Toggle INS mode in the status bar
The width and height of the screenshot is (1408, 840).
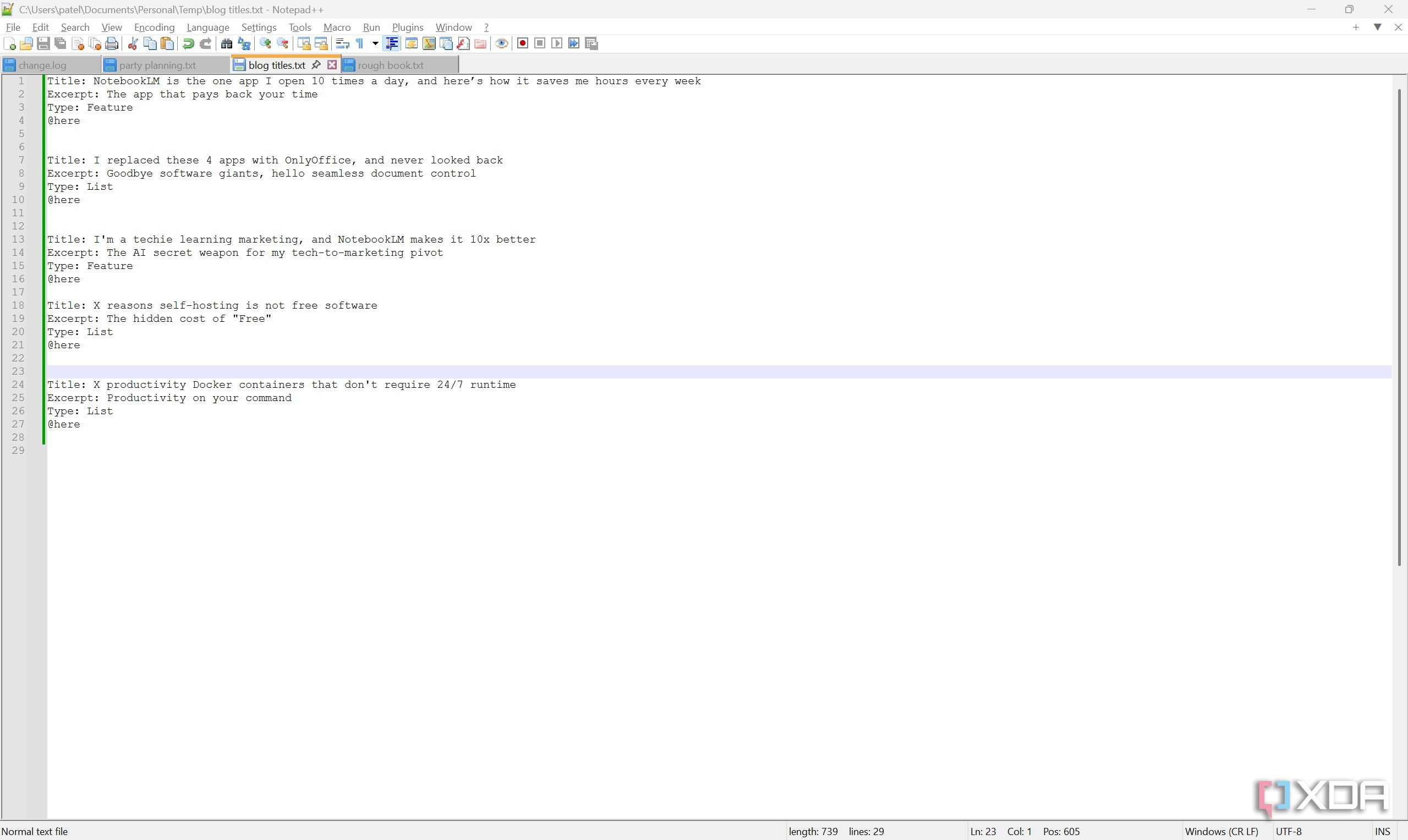point(1383,832)
